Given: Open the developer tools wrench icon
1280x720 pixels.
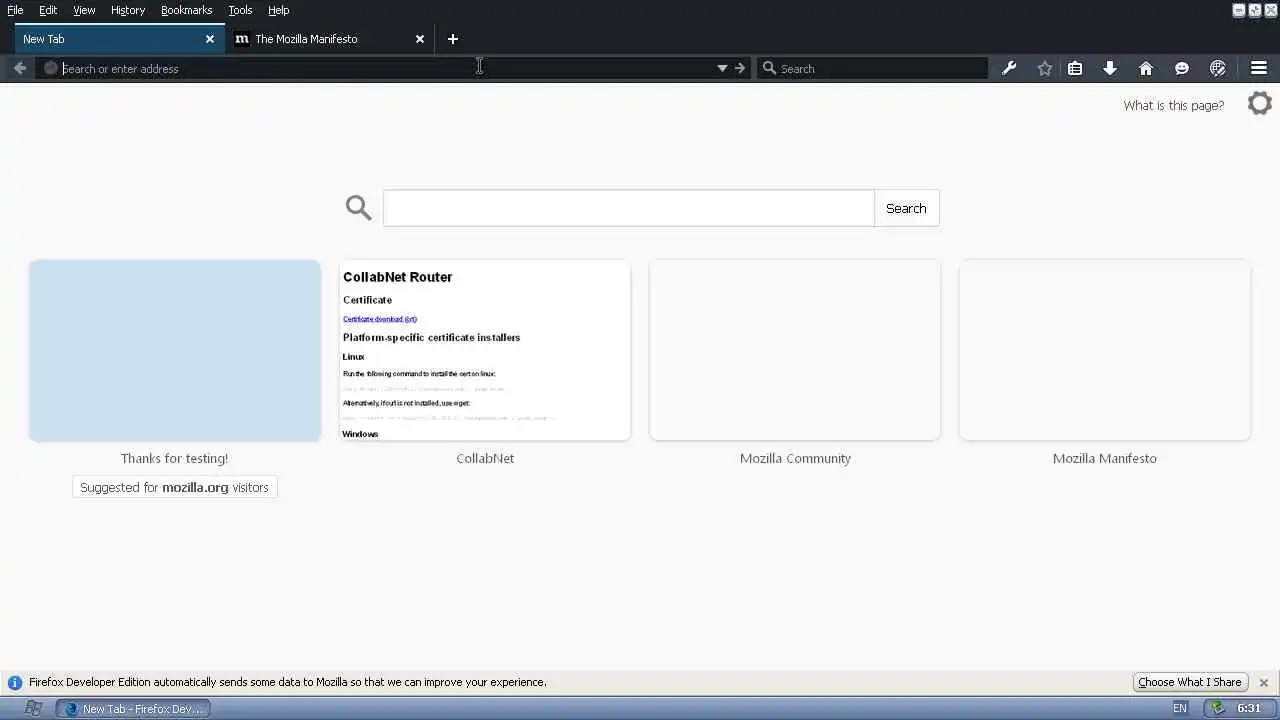Looking at the screenshot, I should tap(1009, 68).
